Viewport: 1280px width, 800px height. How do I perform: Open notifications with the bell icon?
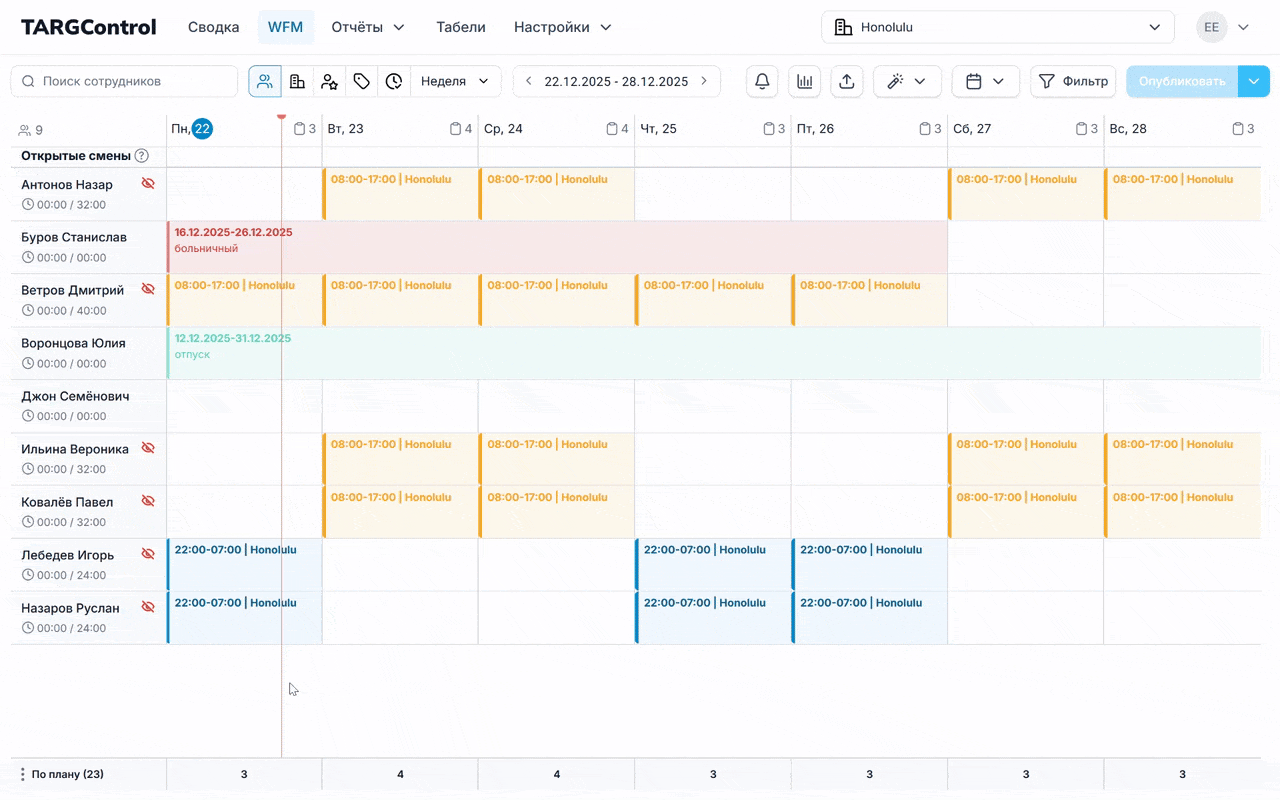click(762, 81)
